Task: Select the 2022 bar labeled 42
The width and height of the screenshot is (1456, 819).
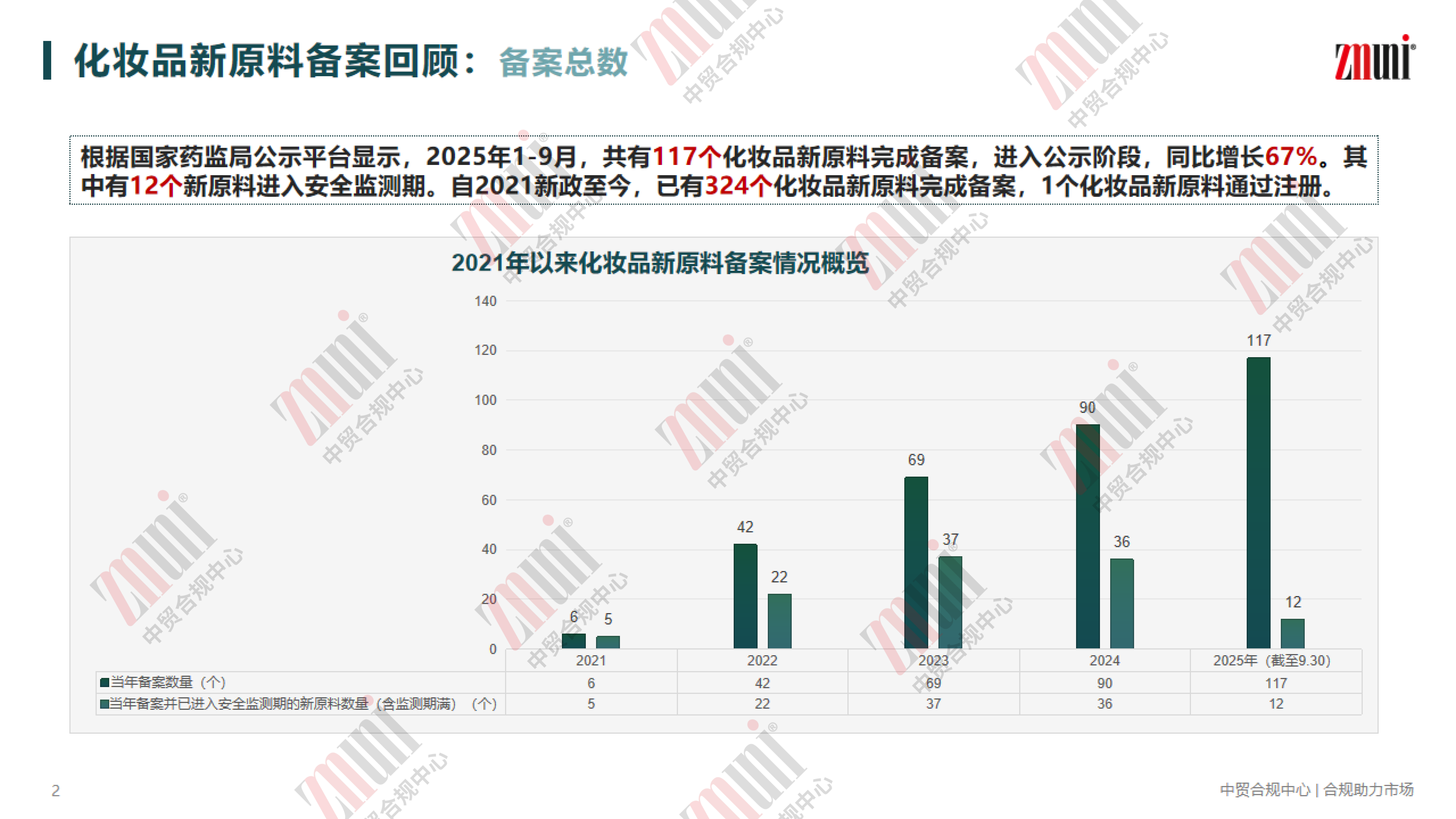Action: (745, 596)
